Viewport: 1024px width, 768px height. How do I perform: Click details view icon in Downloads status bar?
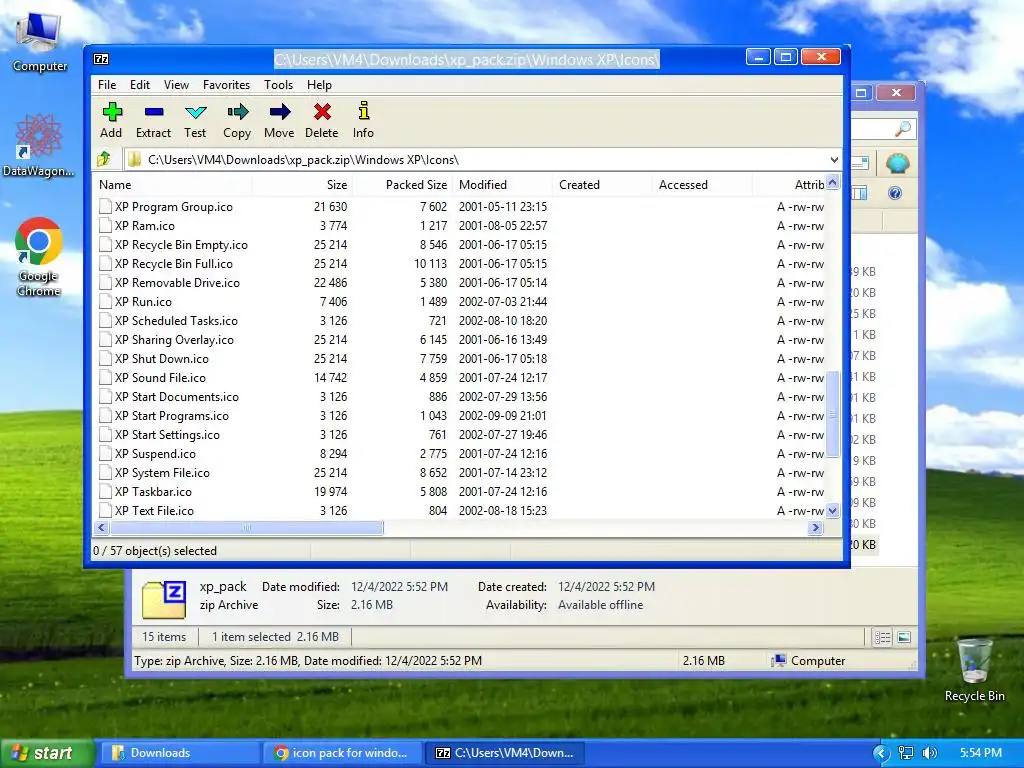click(882, 637)
